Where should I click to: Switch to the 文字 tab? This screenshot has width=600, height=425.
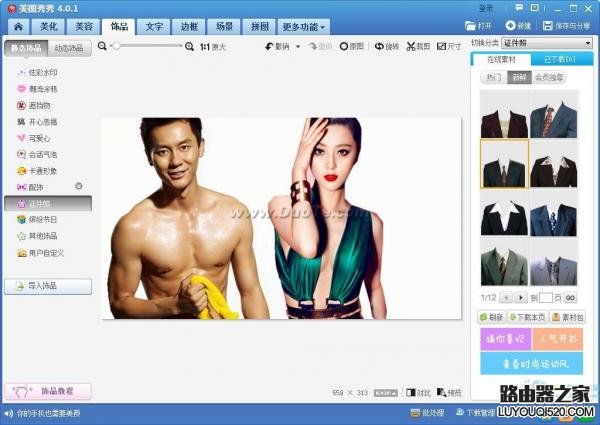click(x=155, y=27)
